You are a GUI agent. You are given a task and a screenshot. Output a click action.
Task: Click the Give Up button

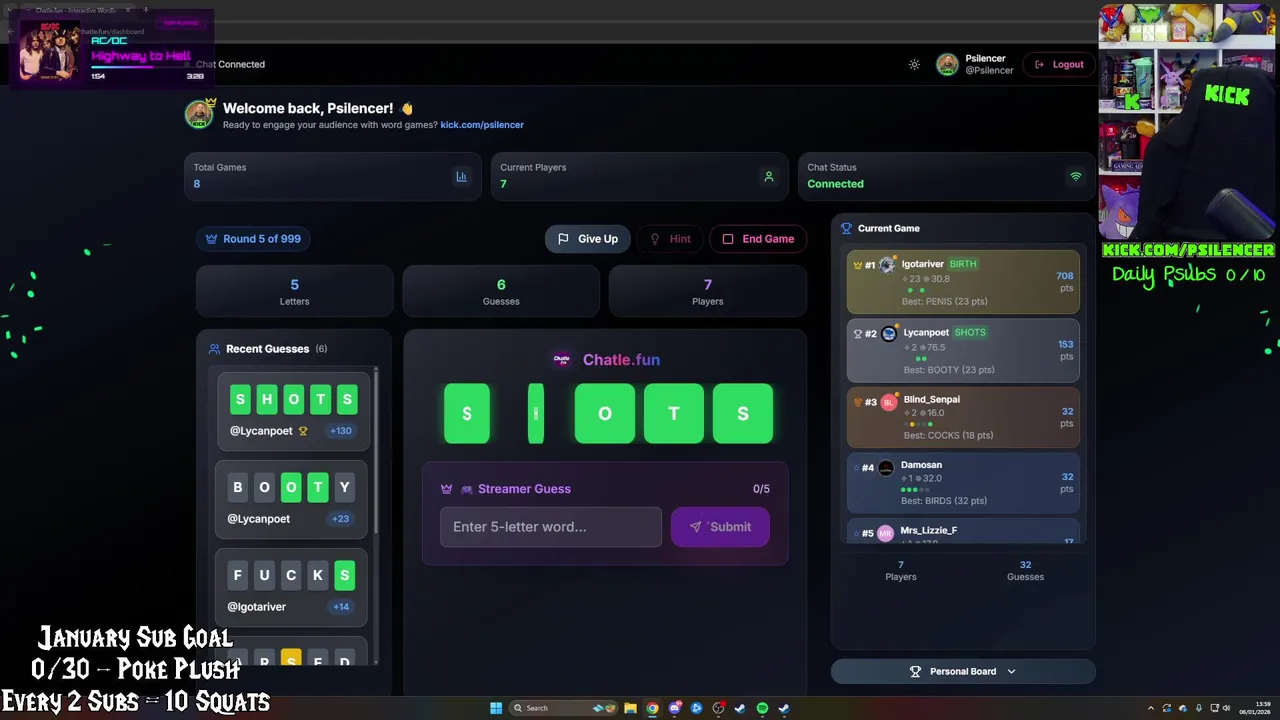pos(587,239)
